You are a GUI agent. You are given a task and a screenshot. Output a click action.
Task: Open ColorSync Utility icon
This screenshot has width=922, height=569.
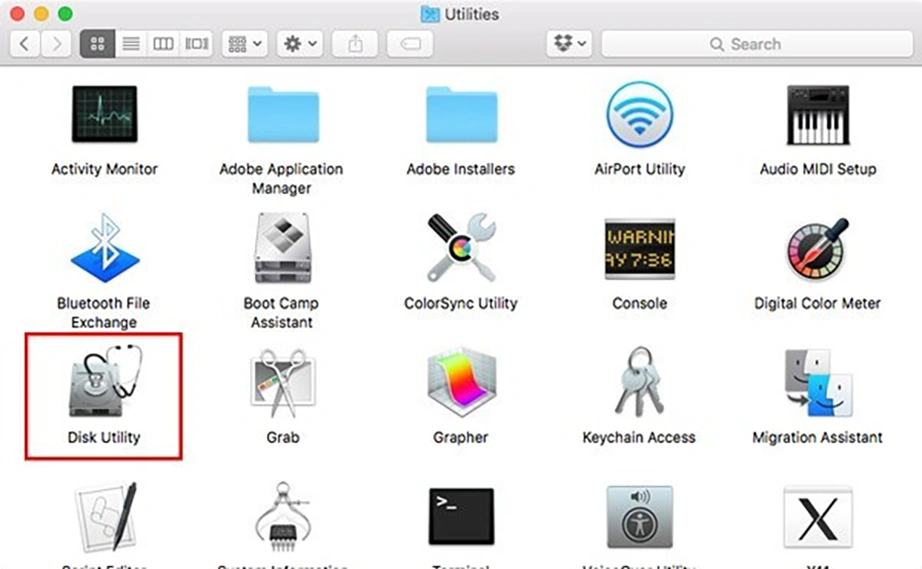tap(462, 247)
